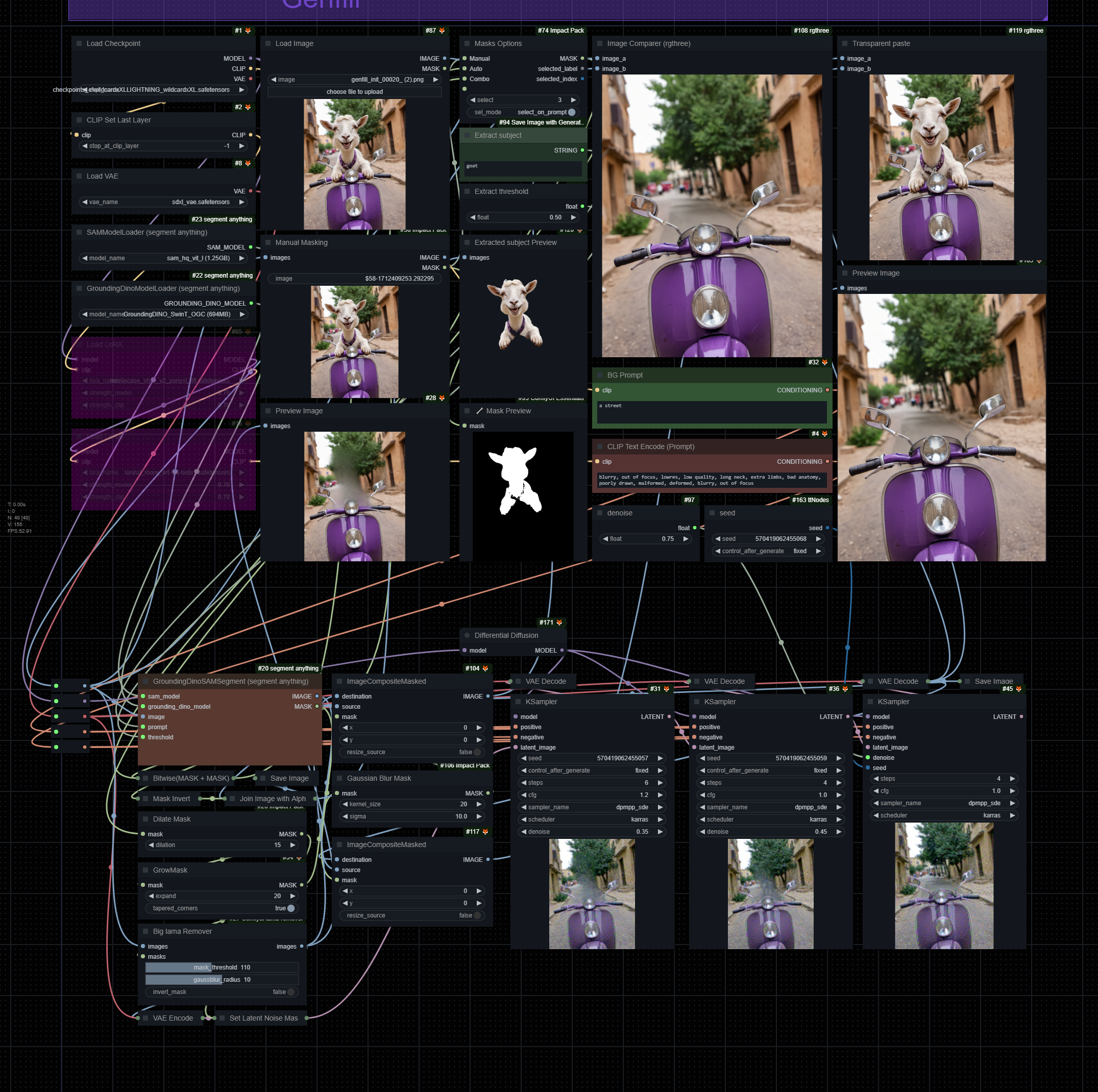
Task: Click the fox badge icon beside #87
Action: (442, 31)
